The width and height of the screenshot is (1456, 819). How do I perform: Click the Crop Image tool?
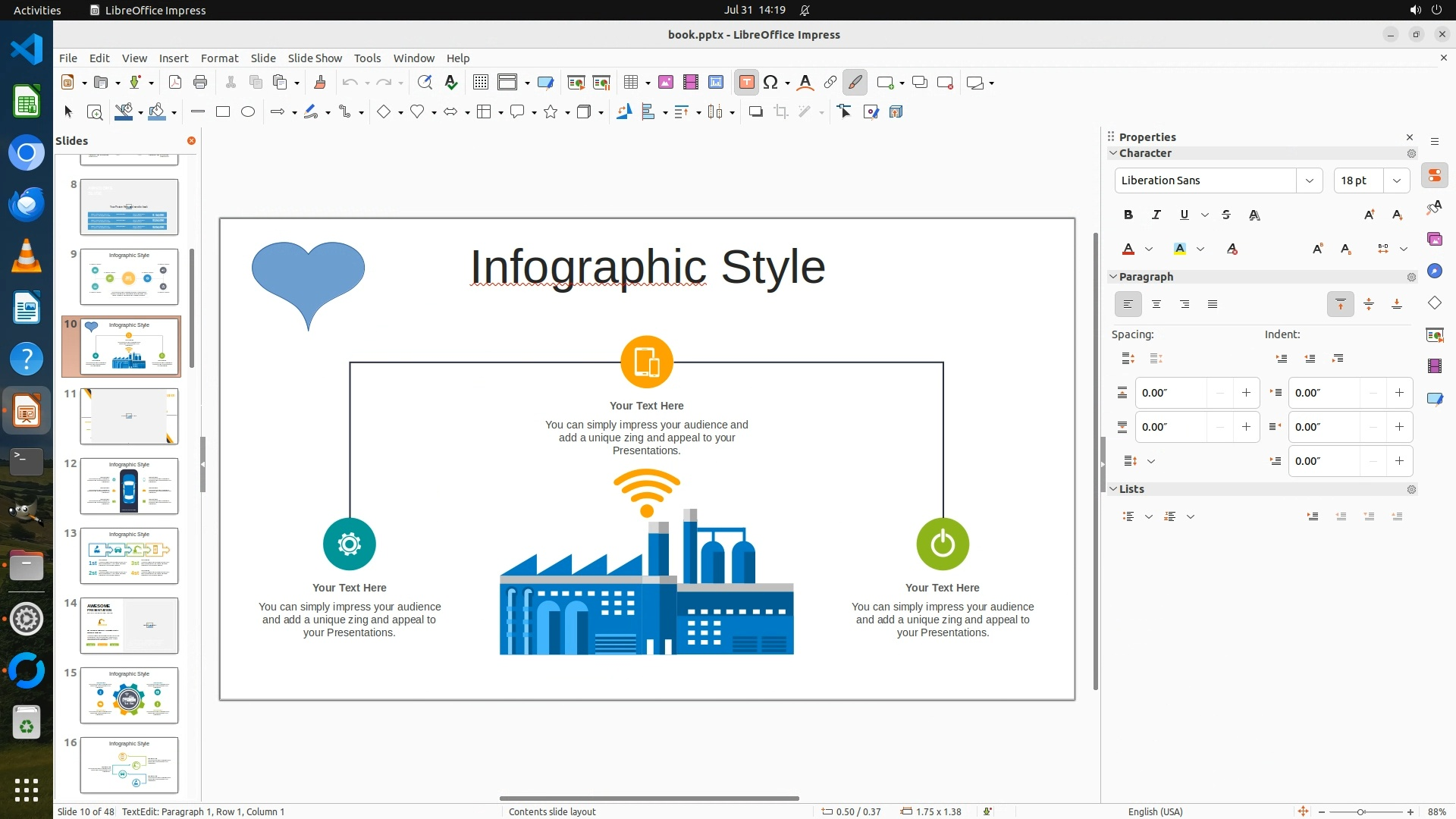pos(780,112)
